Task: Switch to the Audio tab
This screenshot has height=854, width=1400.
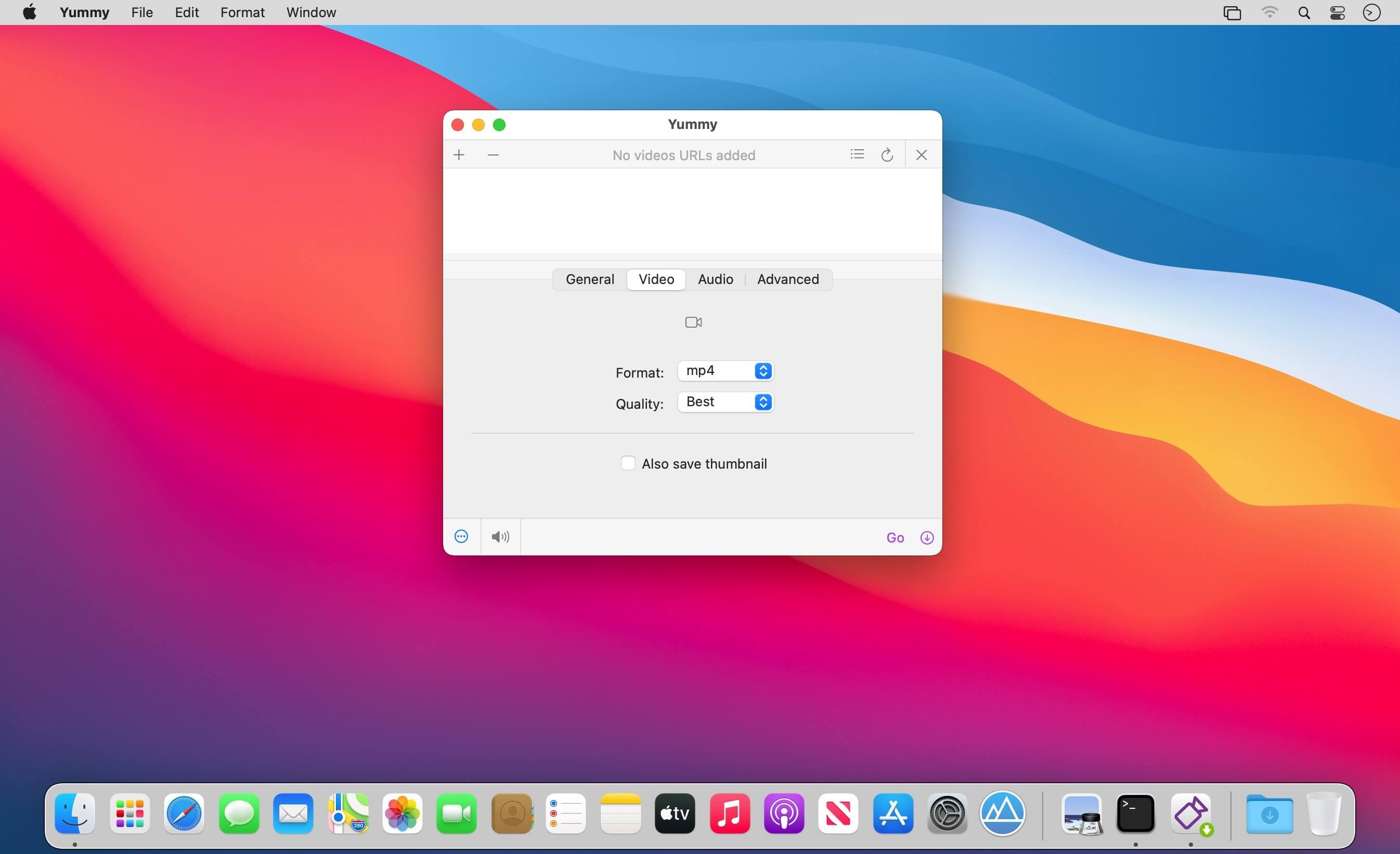Action: click(x=715, y=279)
